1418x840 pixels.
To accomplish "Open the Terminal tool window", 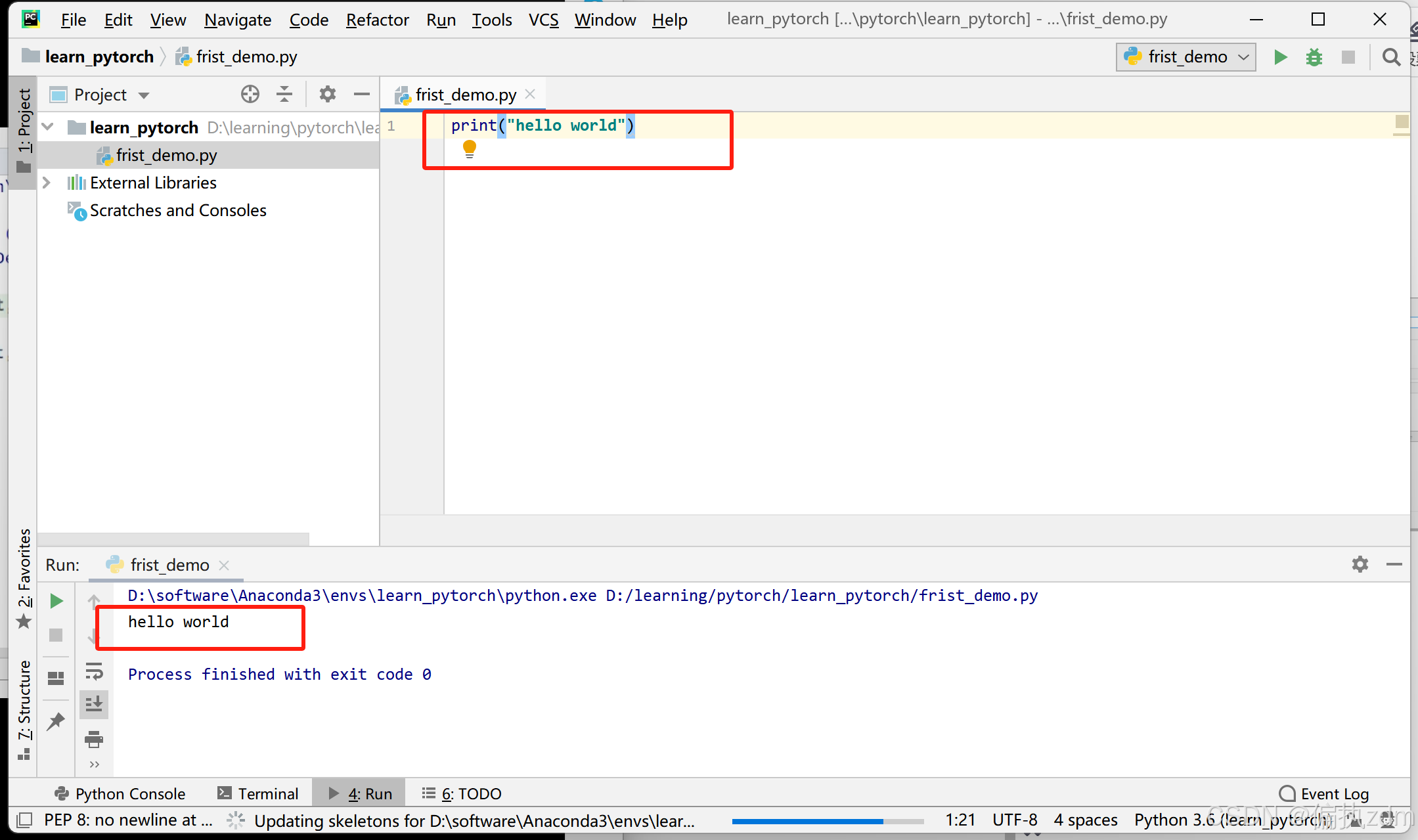I will 258,793.
